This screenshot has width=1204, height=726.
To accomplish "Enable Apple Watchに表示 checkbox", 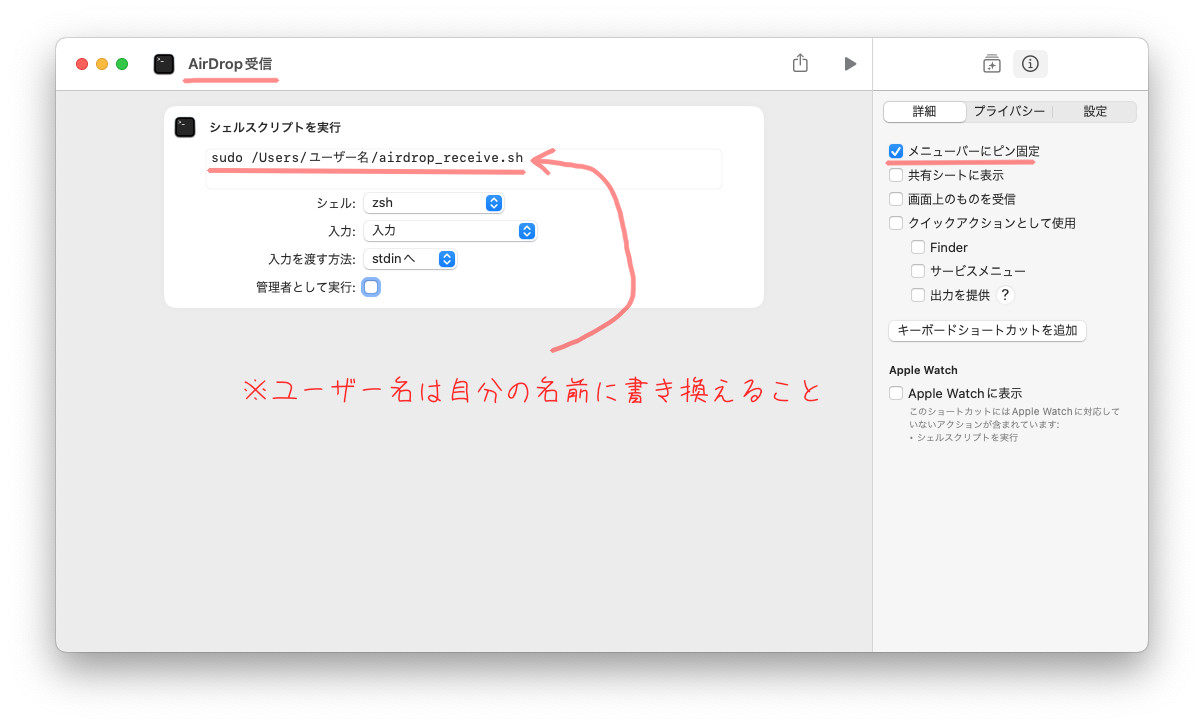I will (896, 393).
